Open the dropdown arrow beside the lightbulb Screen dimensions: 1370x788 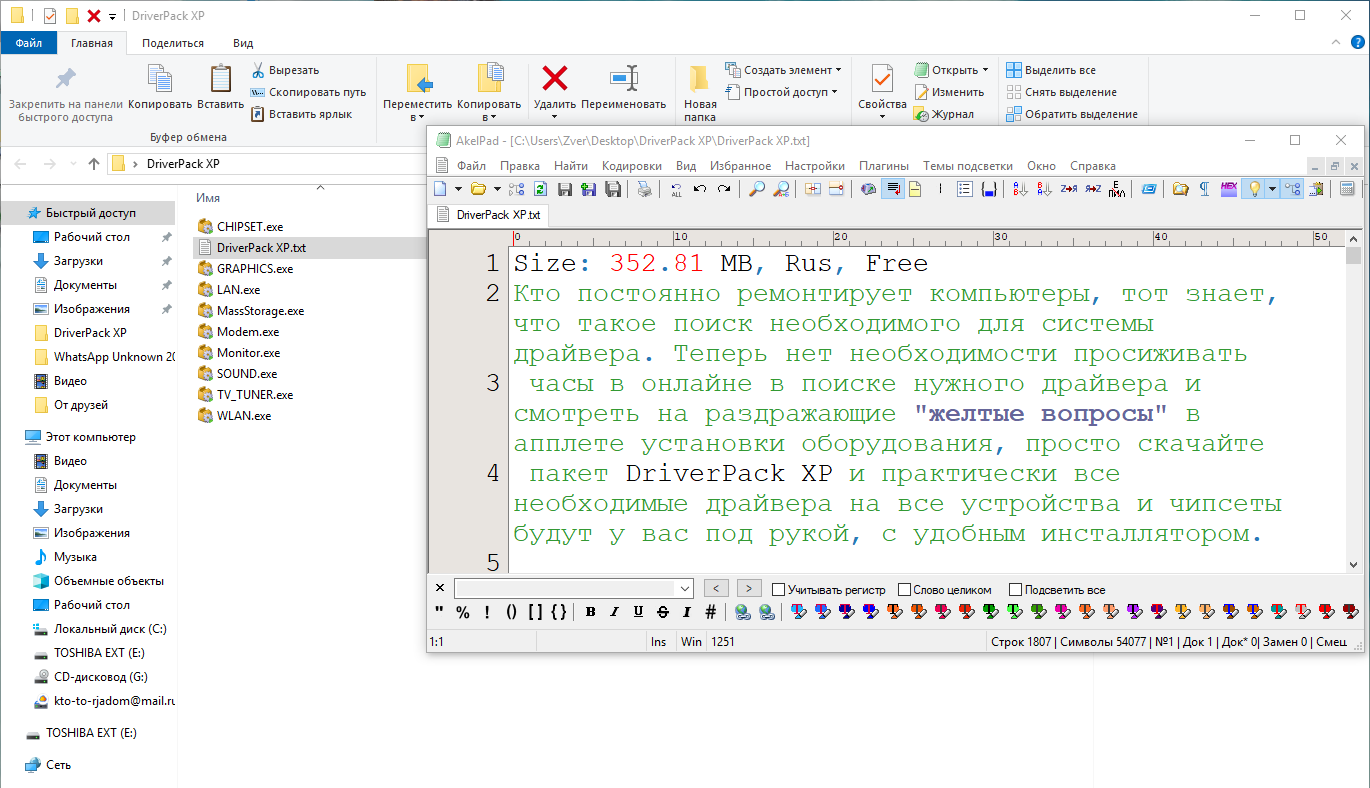click(1272, 188)
